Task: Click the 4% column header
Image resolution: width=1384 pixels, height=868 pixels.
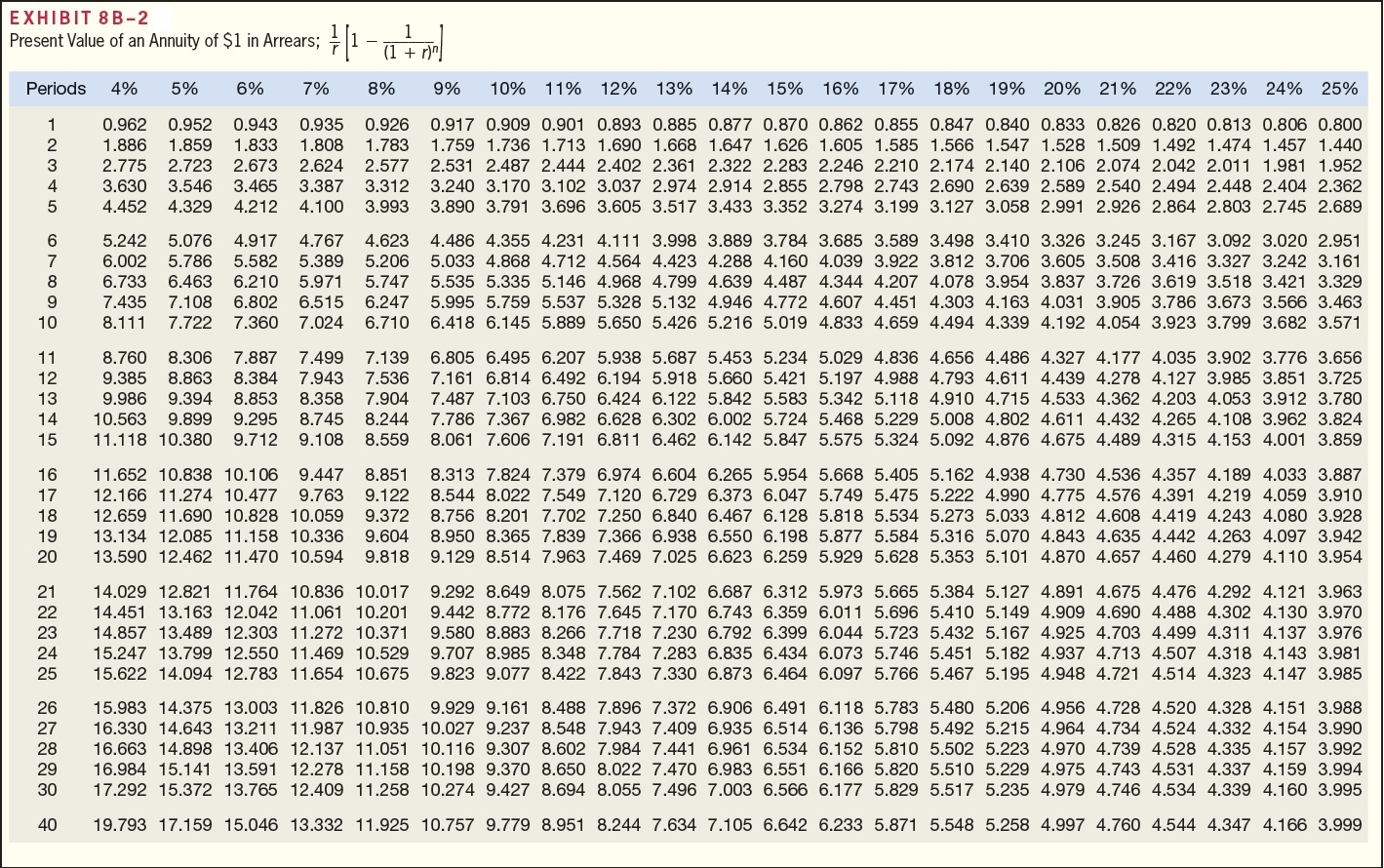Action: (x=123, y=89)
